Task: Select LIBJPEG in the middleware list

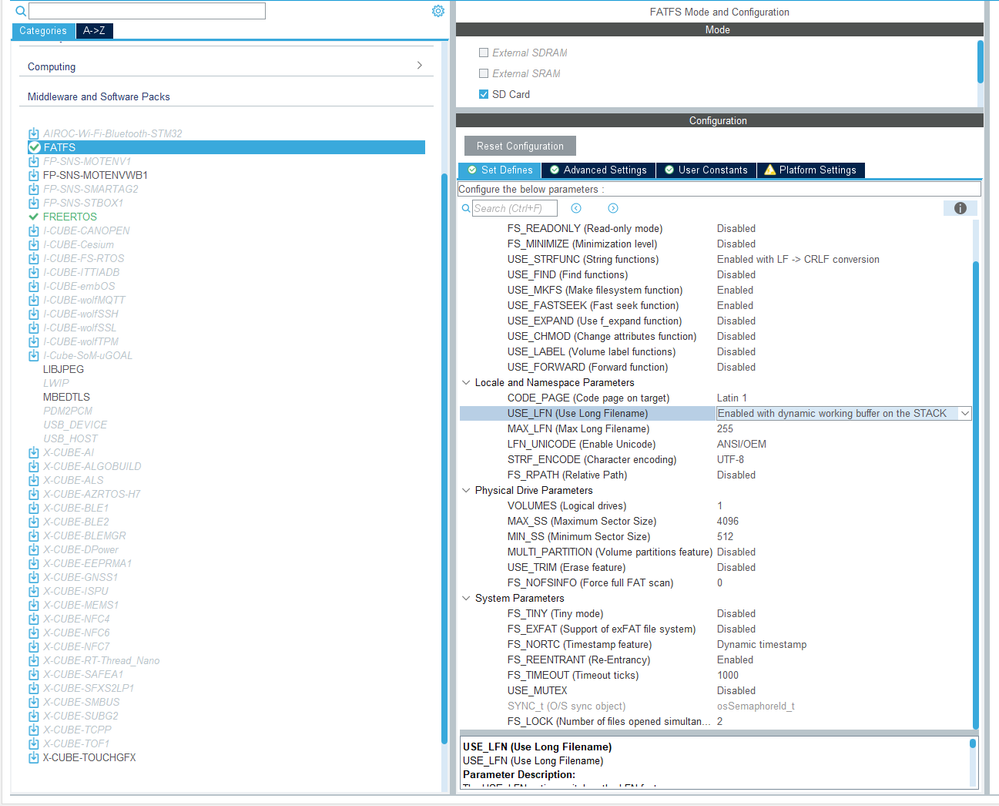Action: pos(63,370)
